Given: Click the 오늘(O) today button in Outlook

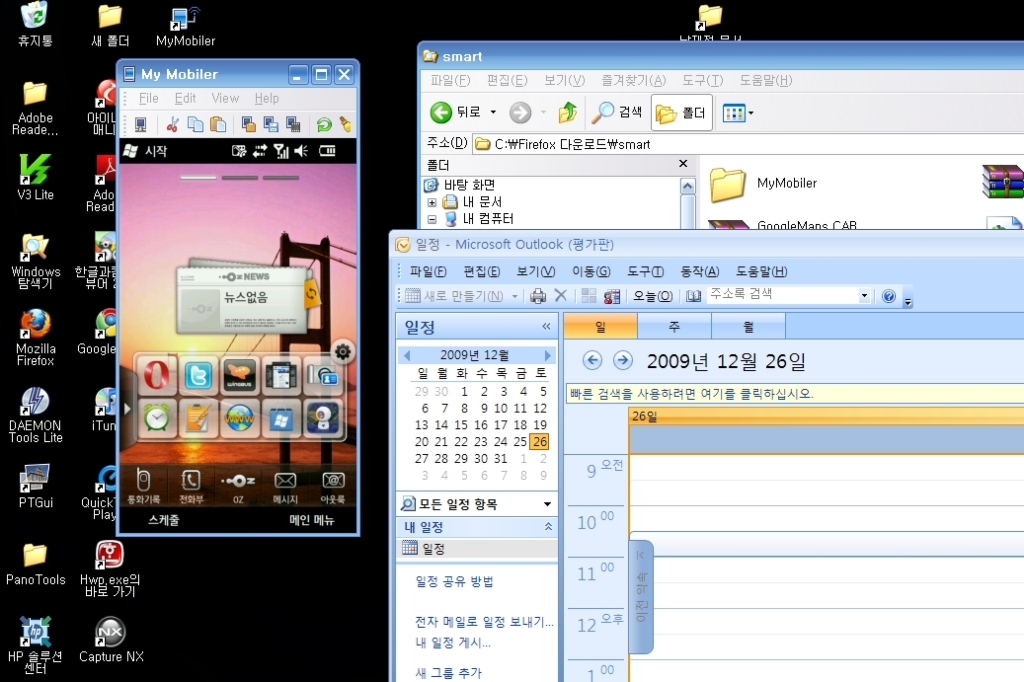Looking at the screenshot, I should [652, 296].
